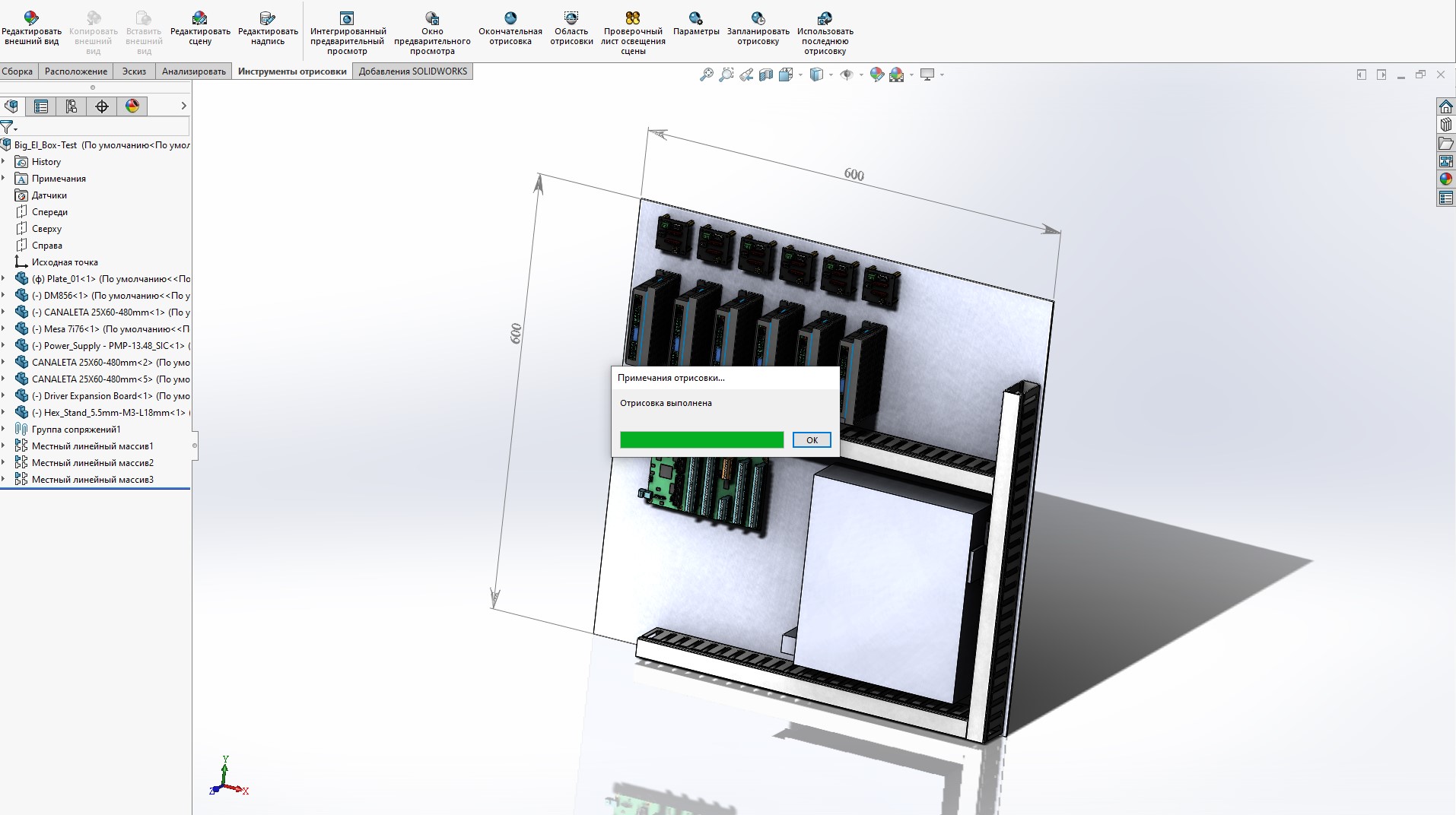Open Apply Scene dropdown arrow

tap(911, 75)
